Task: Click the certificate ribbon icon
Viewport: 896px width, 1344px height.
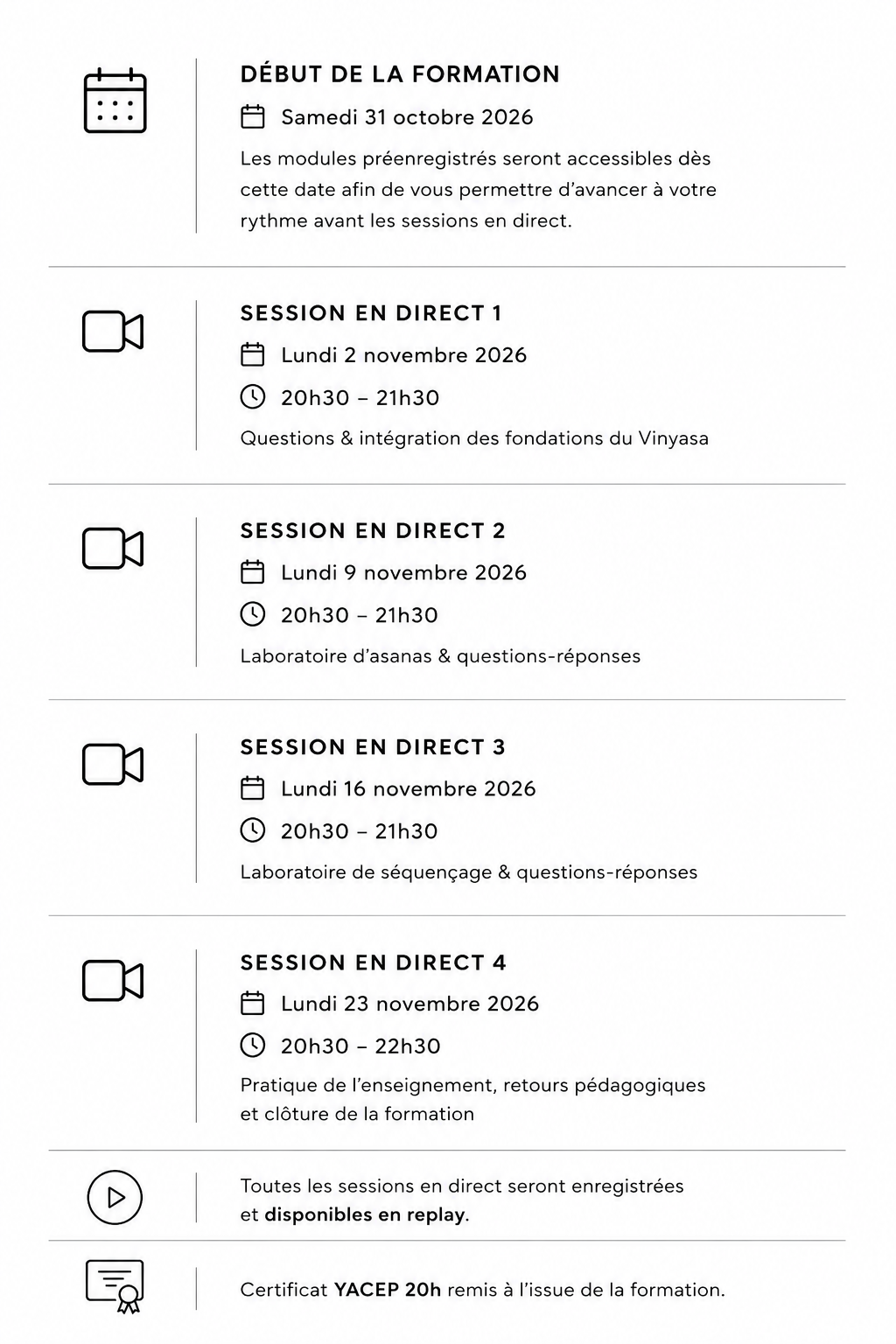Action: (115, 1285)
